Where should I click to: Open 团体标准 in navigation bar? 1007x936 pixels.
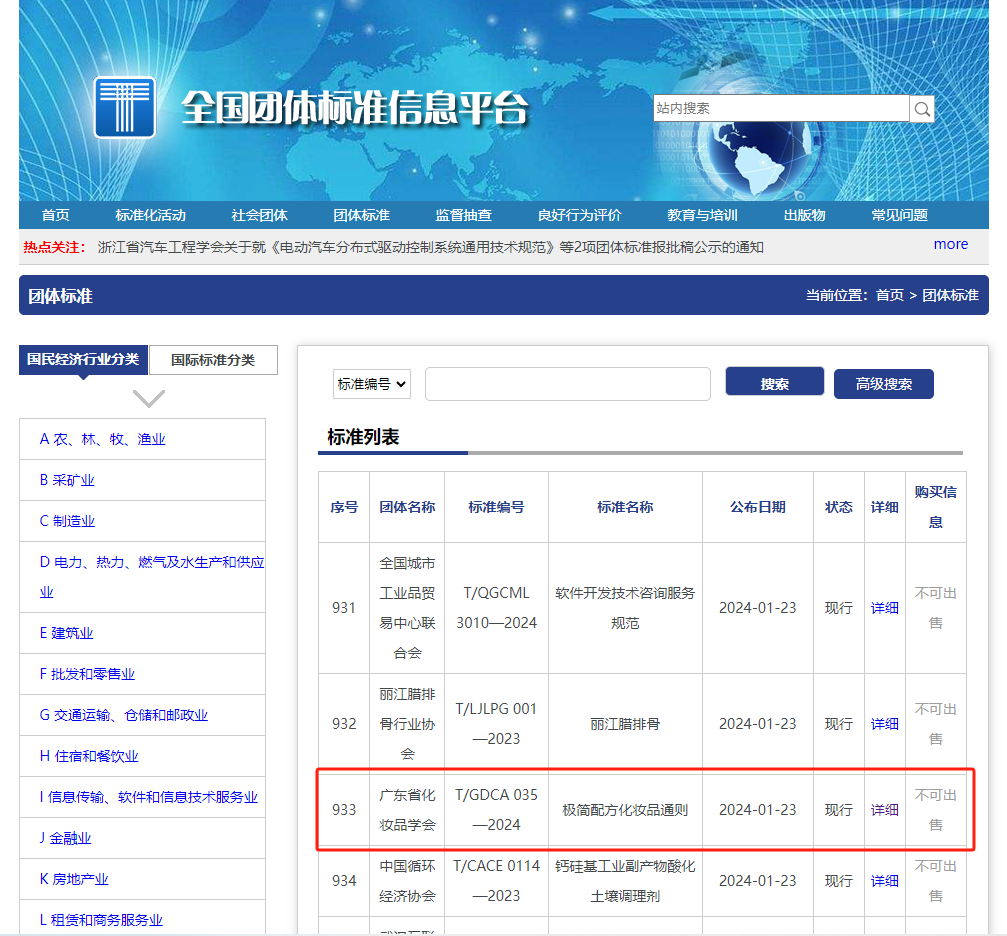point(361,215)
